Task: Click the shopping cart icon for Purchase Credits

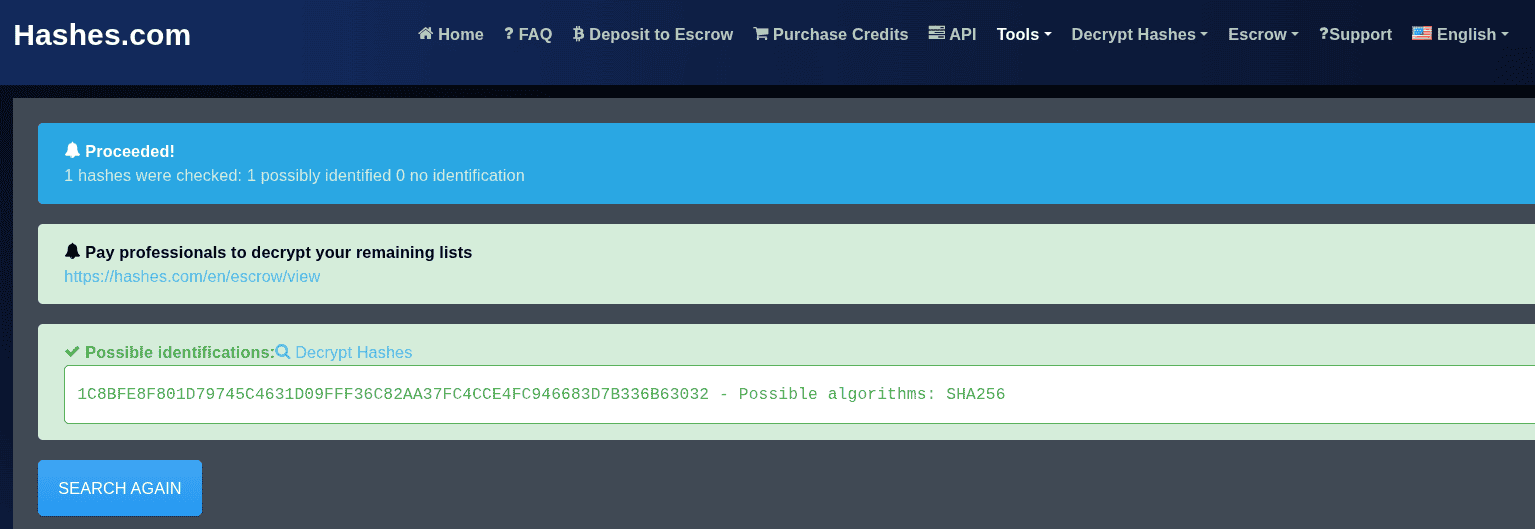Action: pos(761,34)
